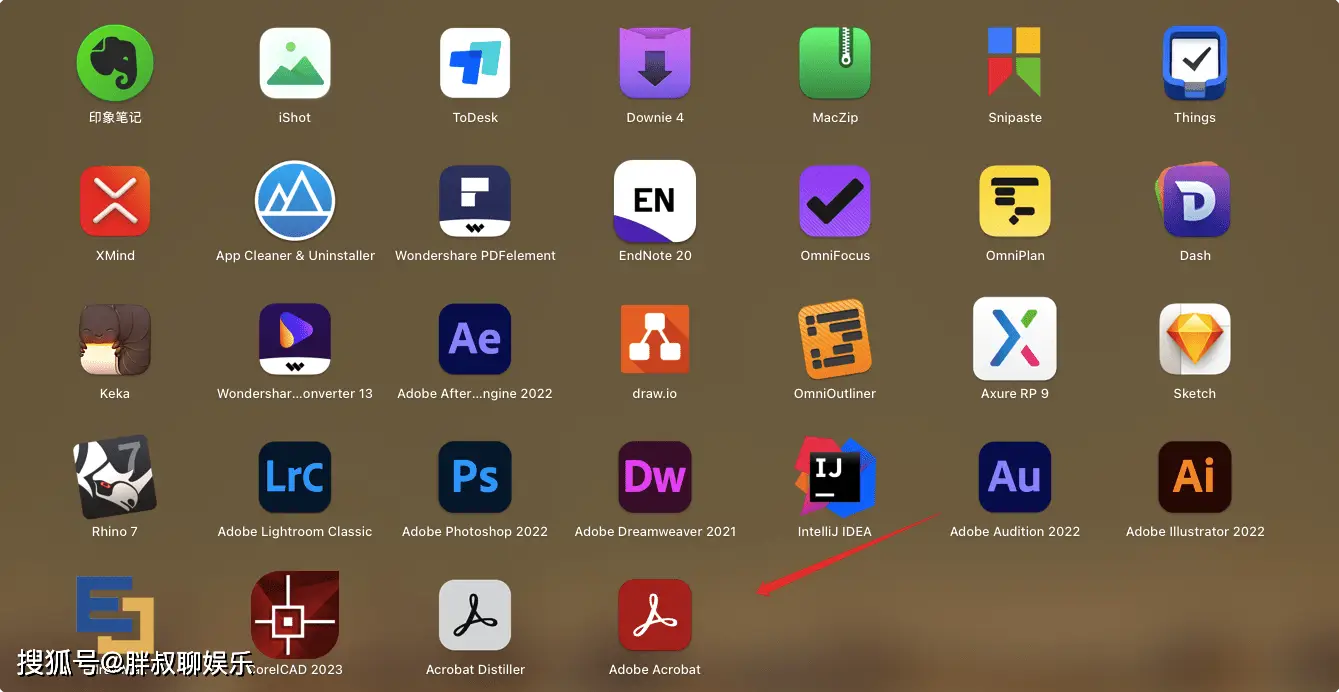Open Acrobat Distiller
The image size is (1339, 692).
(474, 614)
